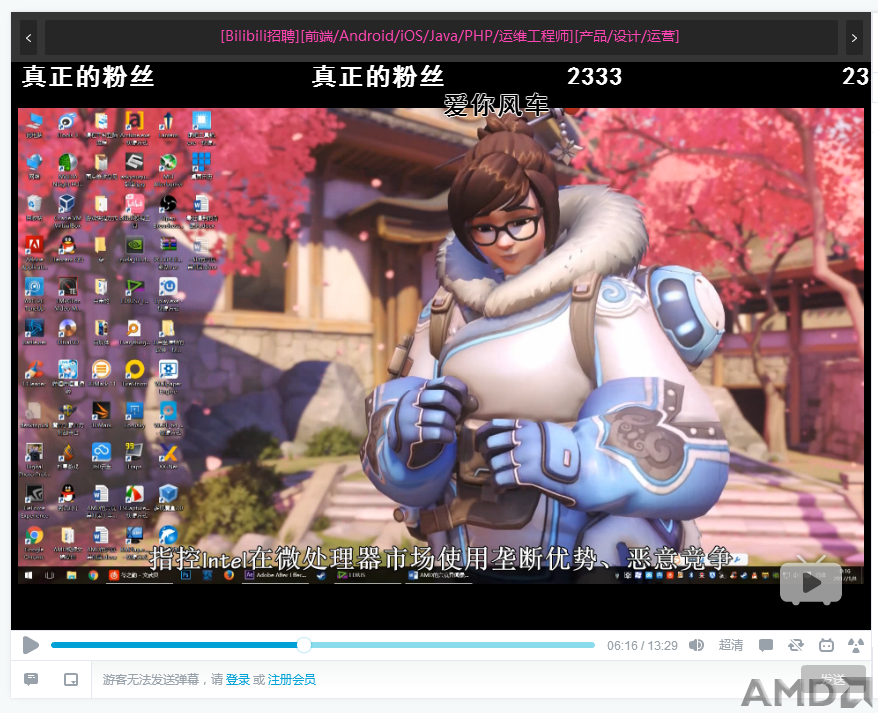This screenshot has width=878, height=713.
Task: Click the Firefox icon in the video's taskbar
Action: [x=228, y=575]
